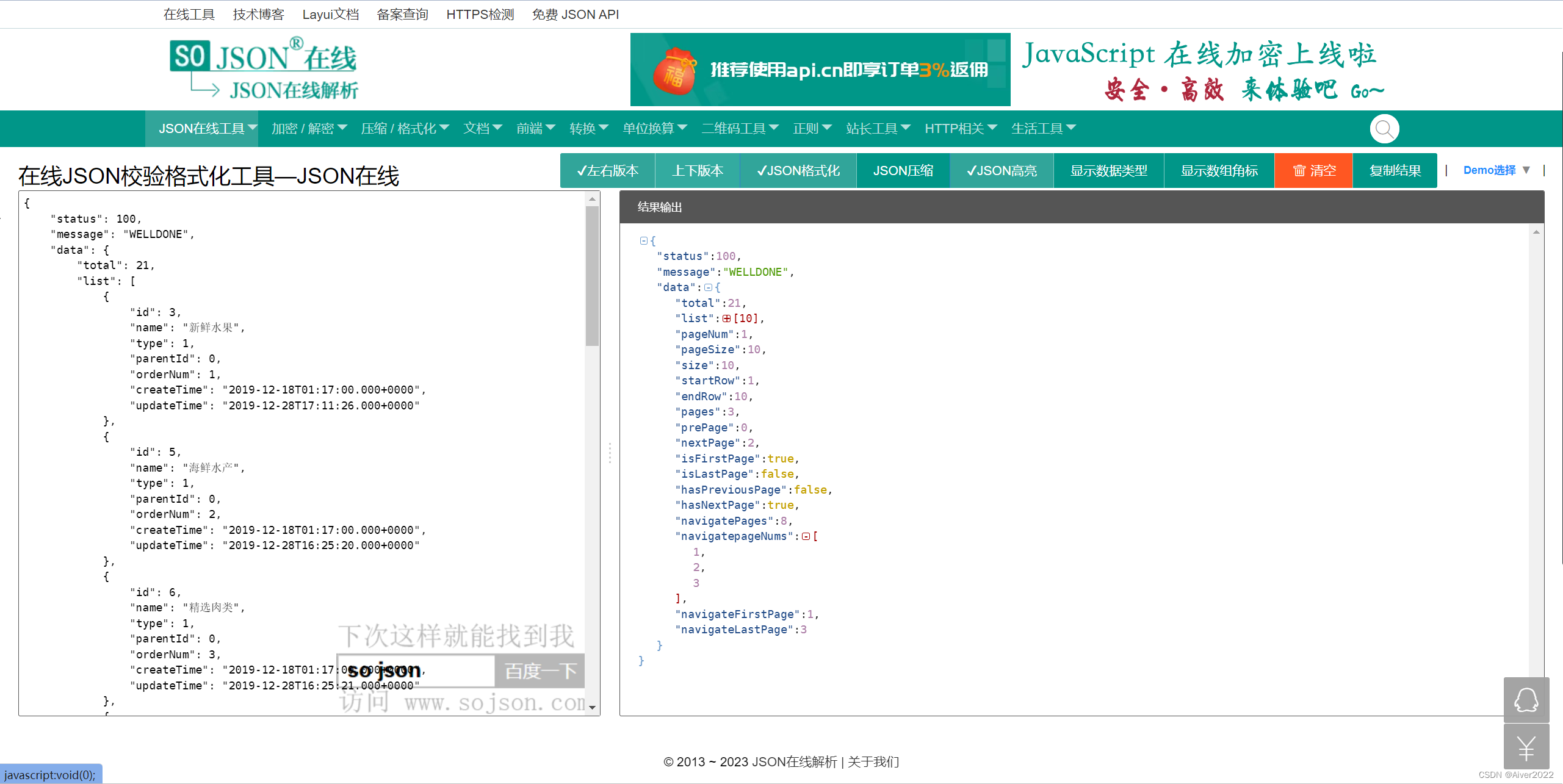Click the JSON input area scrollbar thumb
Screen dimensions: 1563x784
click(x=591, y=275)
